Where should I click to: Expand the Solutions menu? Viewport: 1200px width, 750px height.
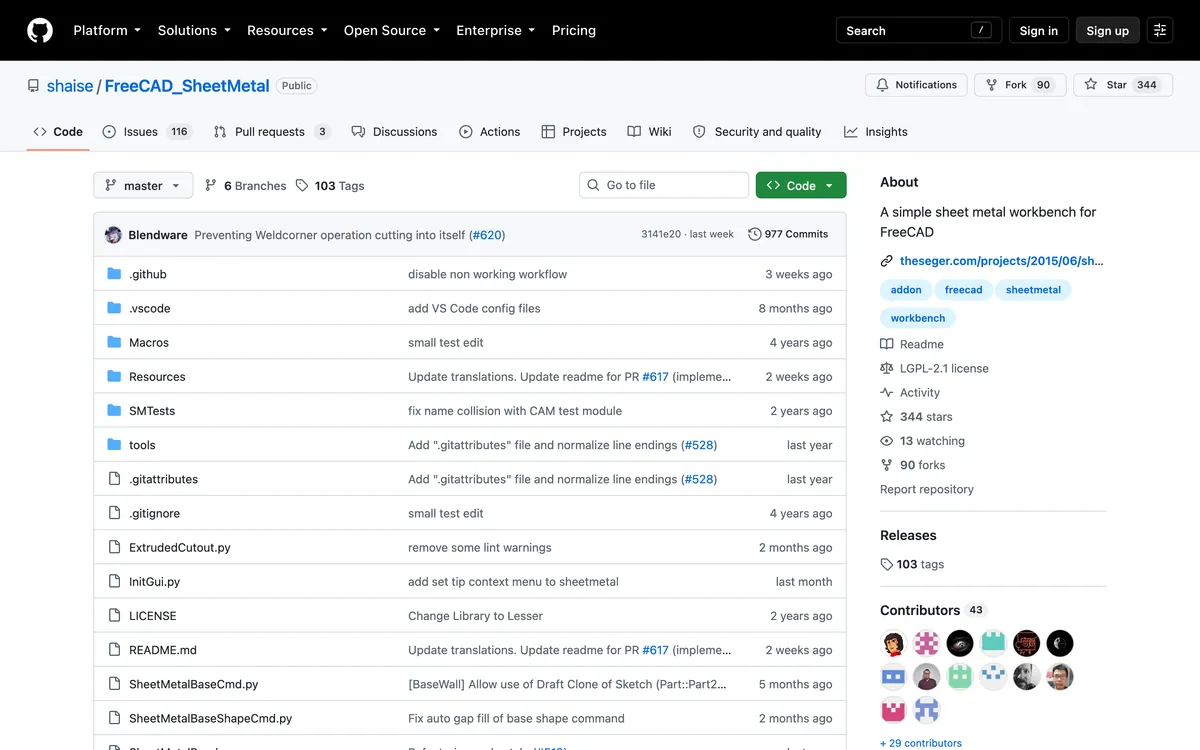pyautogui.click(x=194, y=30)
